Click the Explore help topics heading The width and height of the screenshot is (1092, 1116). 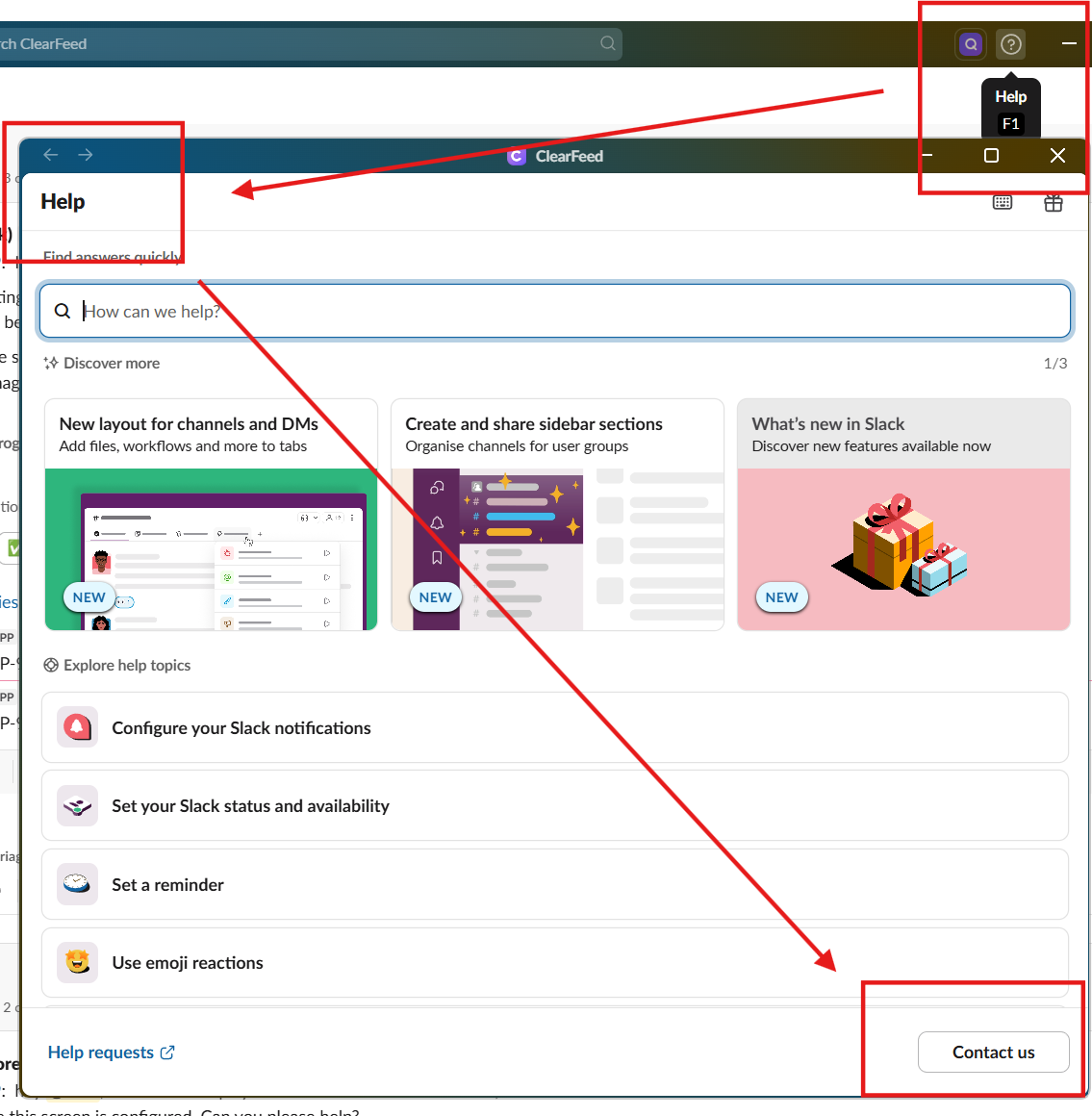(127, 665)
